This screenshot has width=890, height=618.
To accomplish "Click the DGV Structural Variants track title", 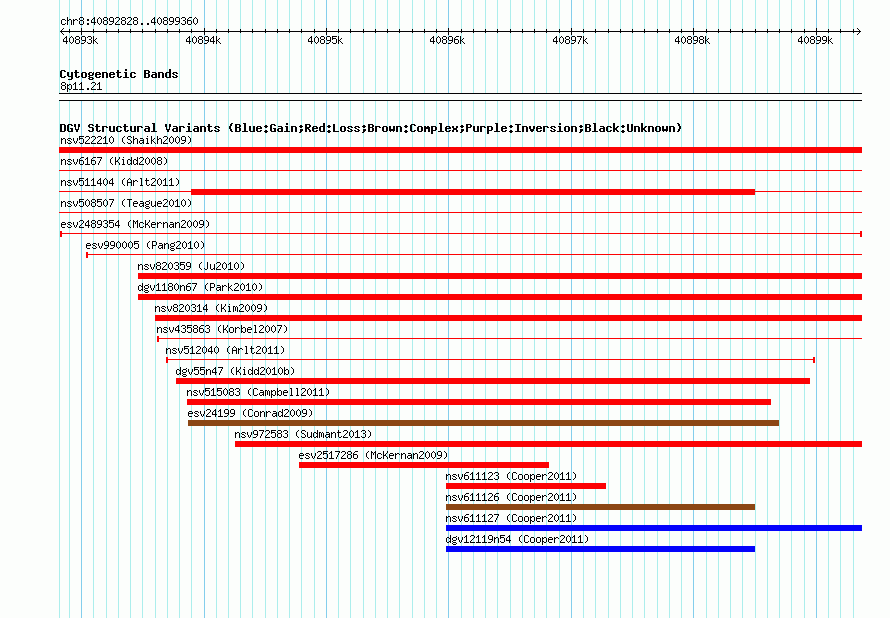I will (371, 128).
